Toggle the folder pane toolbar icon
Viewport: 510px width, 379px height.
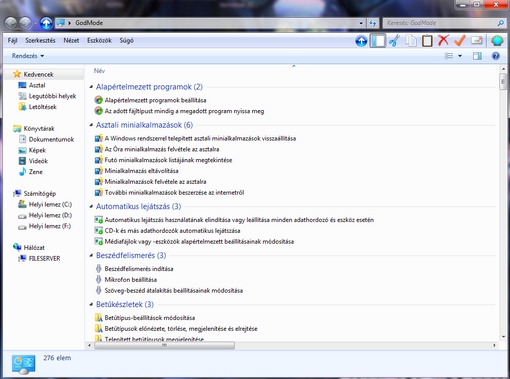[x=378, y=41]
